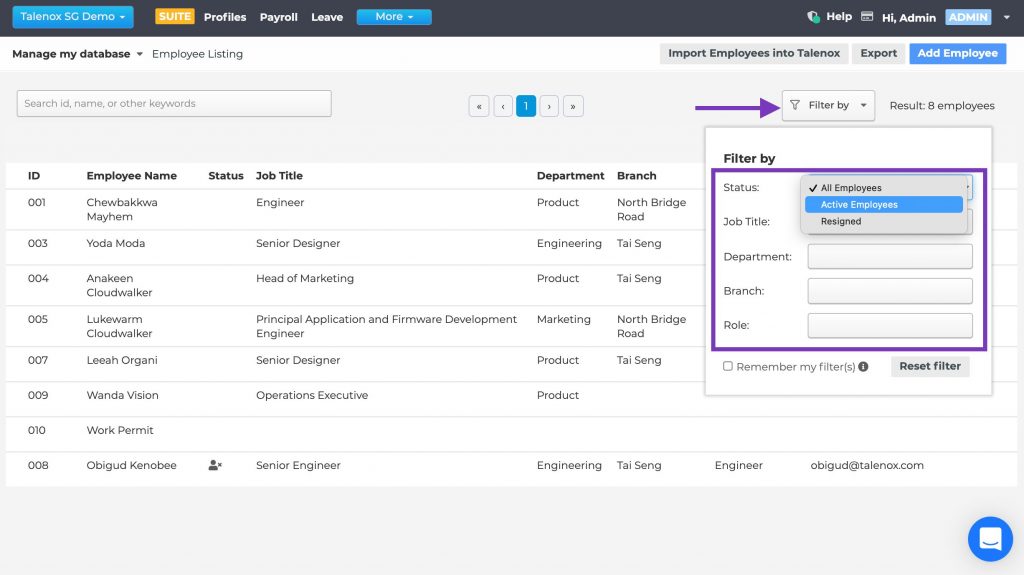The image size is (1024, 575).
Task: Click the Status column header
Action: pyautogui.click(x=225, y=176)
